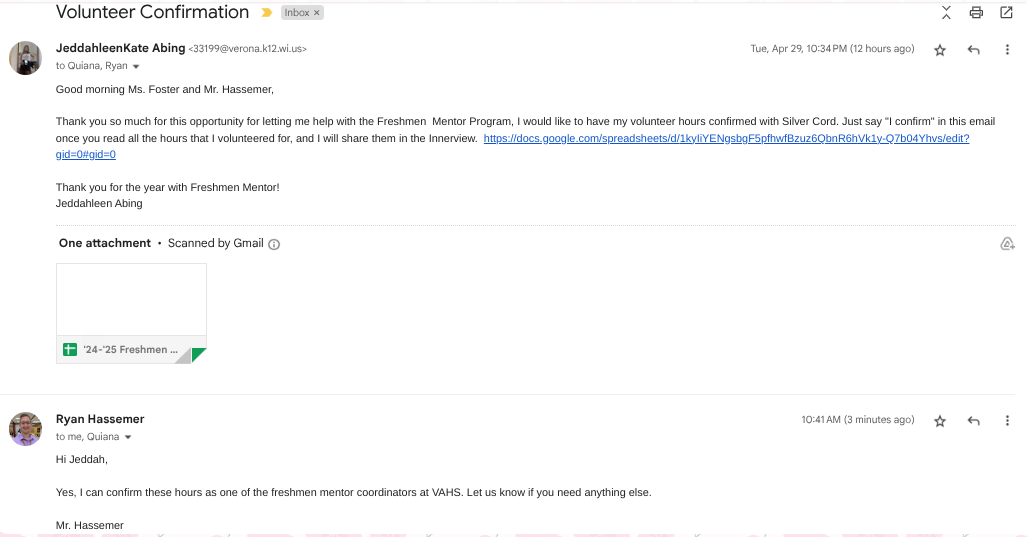Open more options for Jeddahleen's message
The height and width of the screenshot is (537, 1028).
1007,50
